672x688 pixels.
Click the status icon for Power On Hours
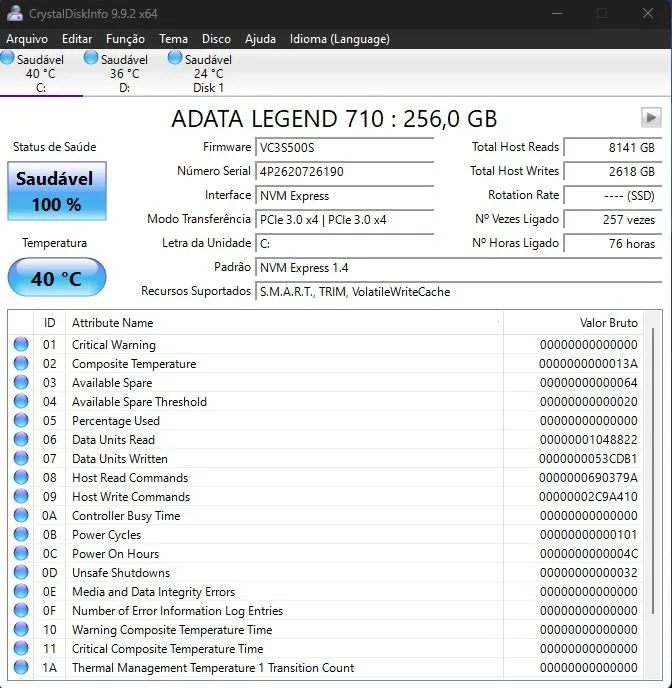(21, 553)
